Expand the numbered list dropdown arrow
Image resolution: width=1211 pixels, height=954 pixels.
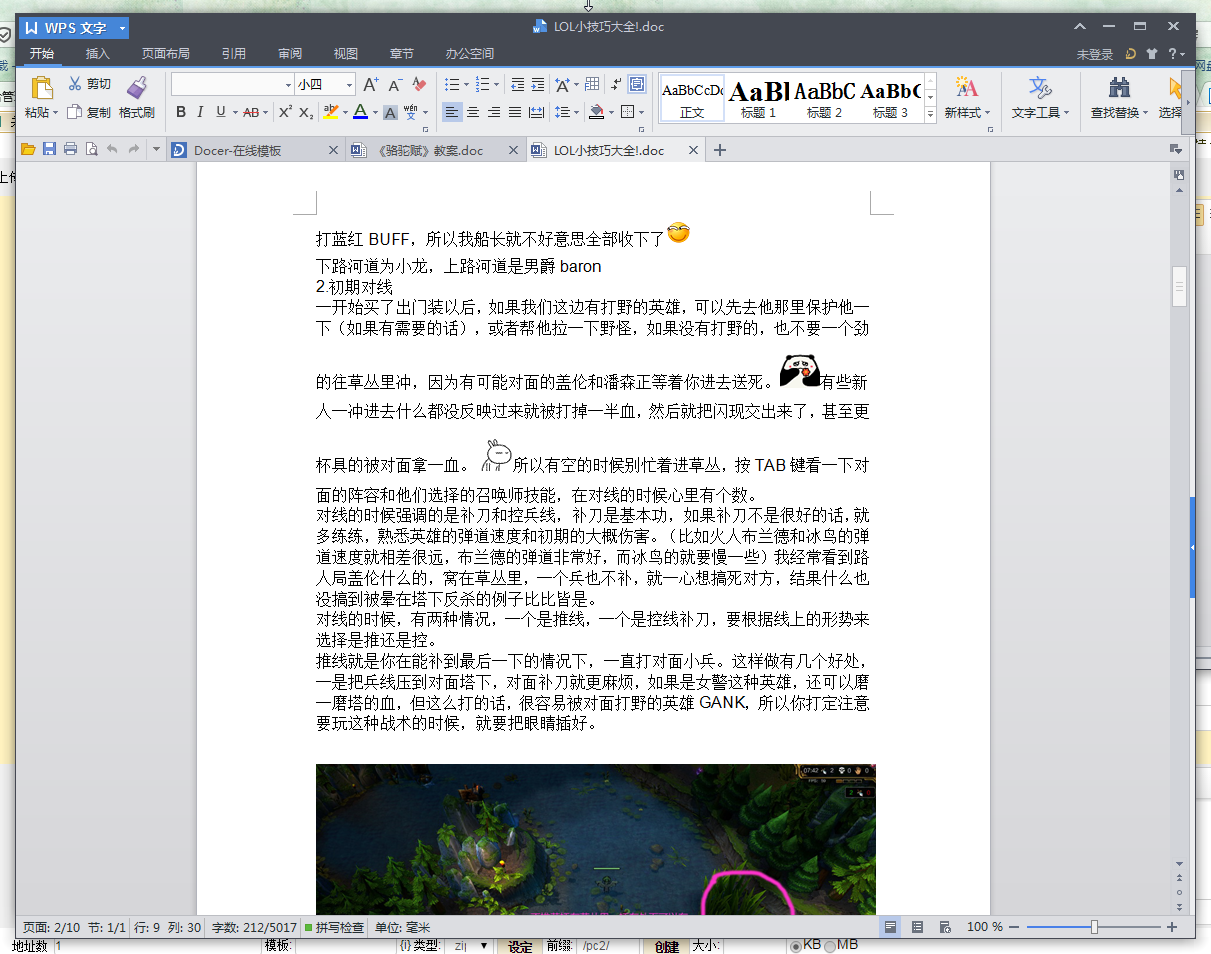[x=497, y=85]
